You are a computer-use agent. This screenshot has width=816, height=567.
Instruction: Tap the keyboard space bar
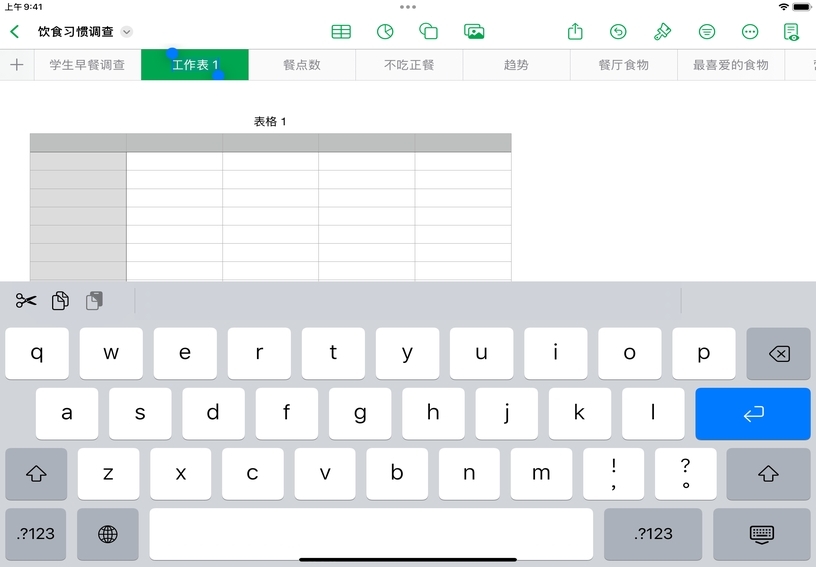(x=371, y=534)
